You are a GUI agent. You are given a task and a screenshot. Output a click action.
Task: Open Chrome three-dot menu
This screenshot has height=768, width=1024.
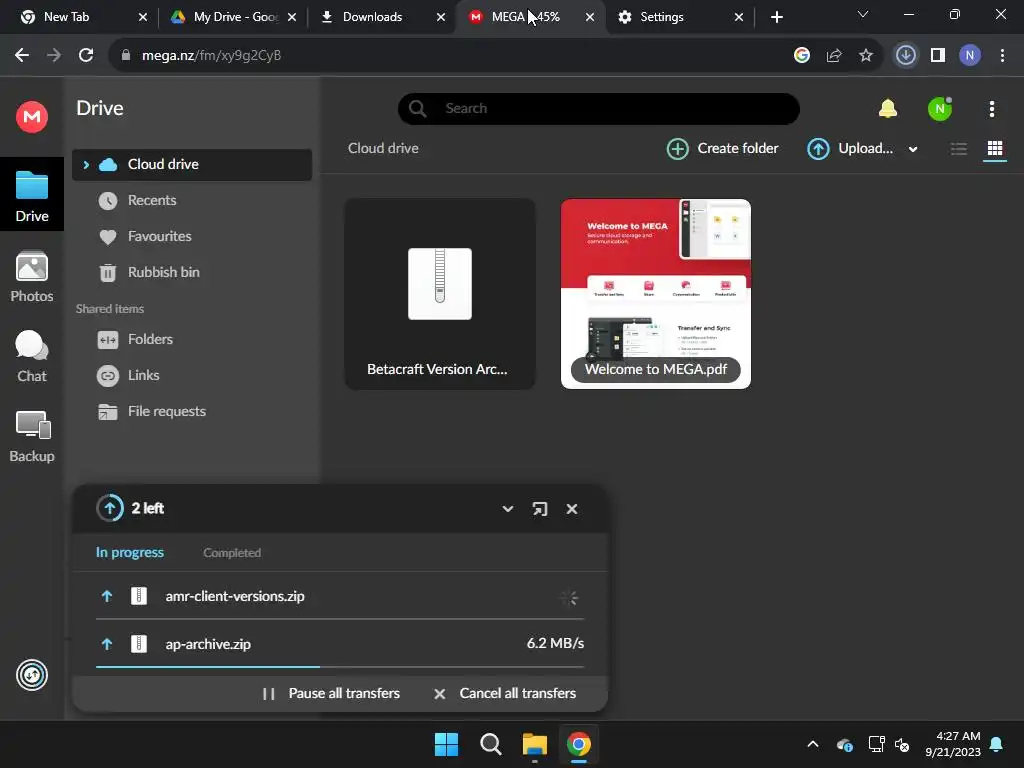[1002, 56]
